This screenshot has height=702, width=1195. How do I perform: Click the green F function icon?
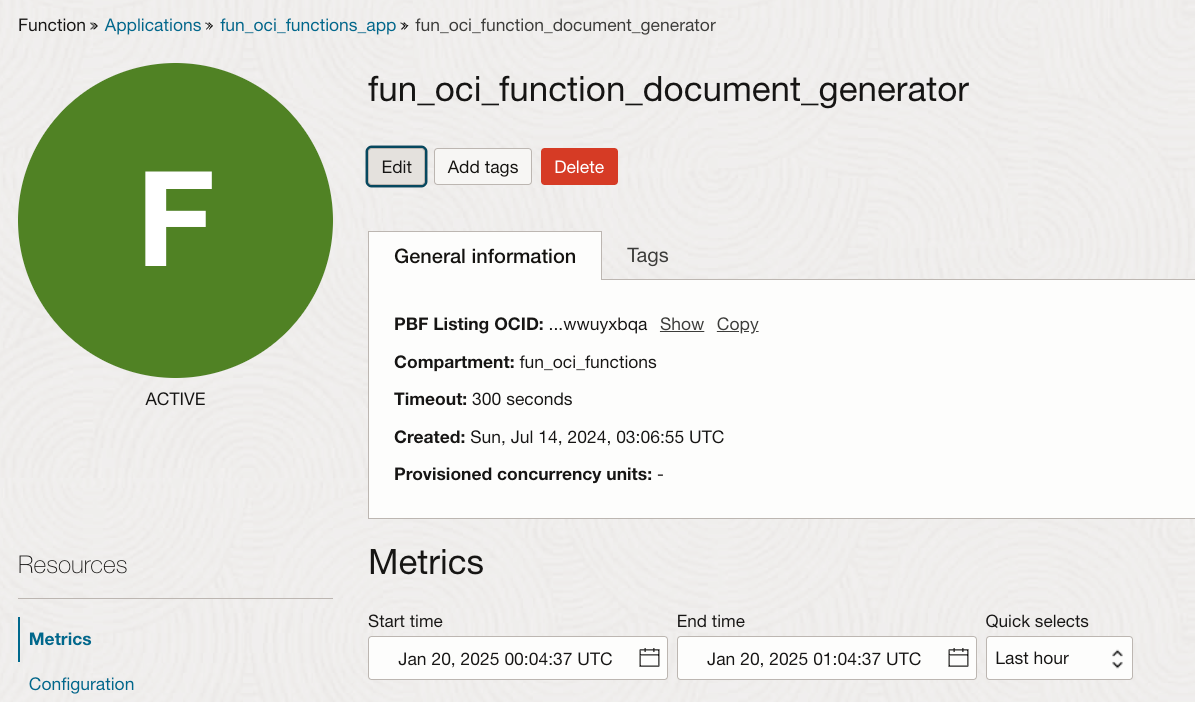pos(176,222)
